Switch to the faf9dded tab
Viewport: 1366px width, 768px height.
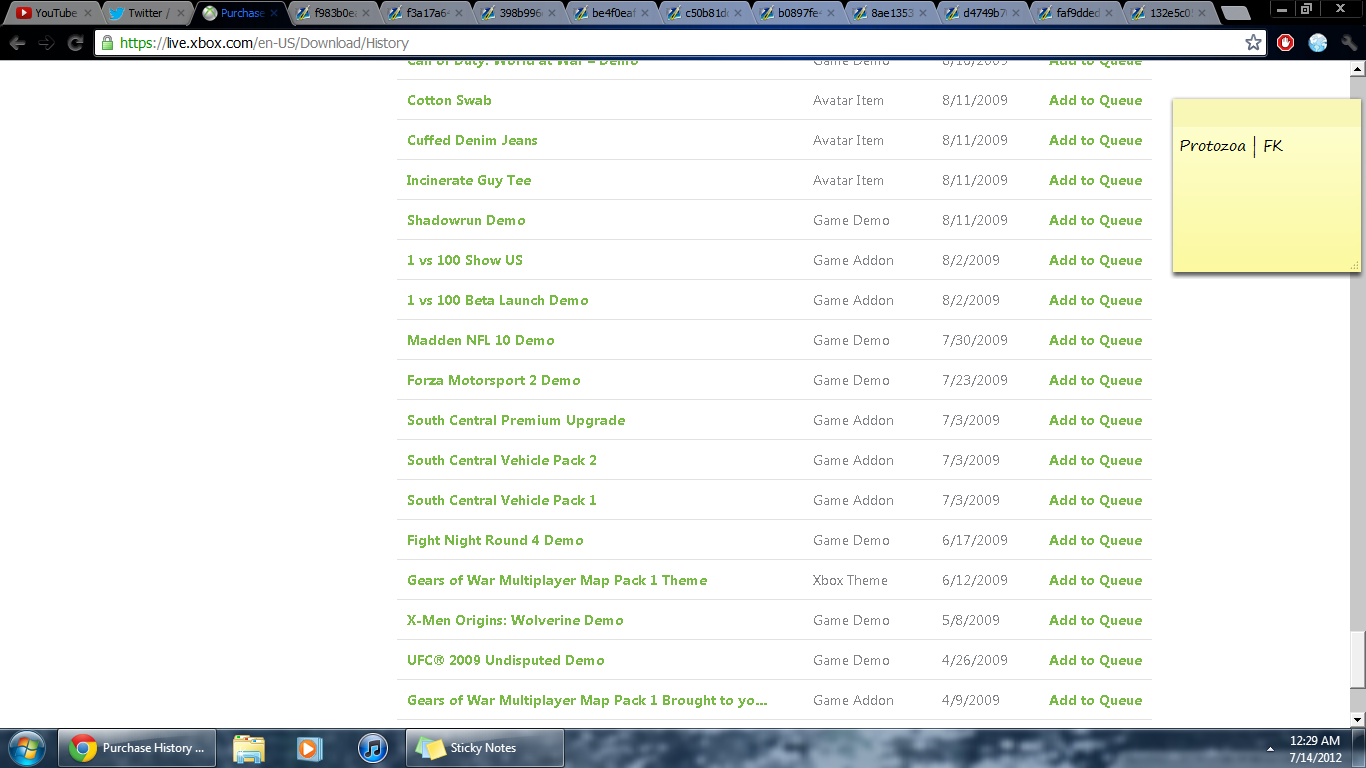coord(1073,13)
